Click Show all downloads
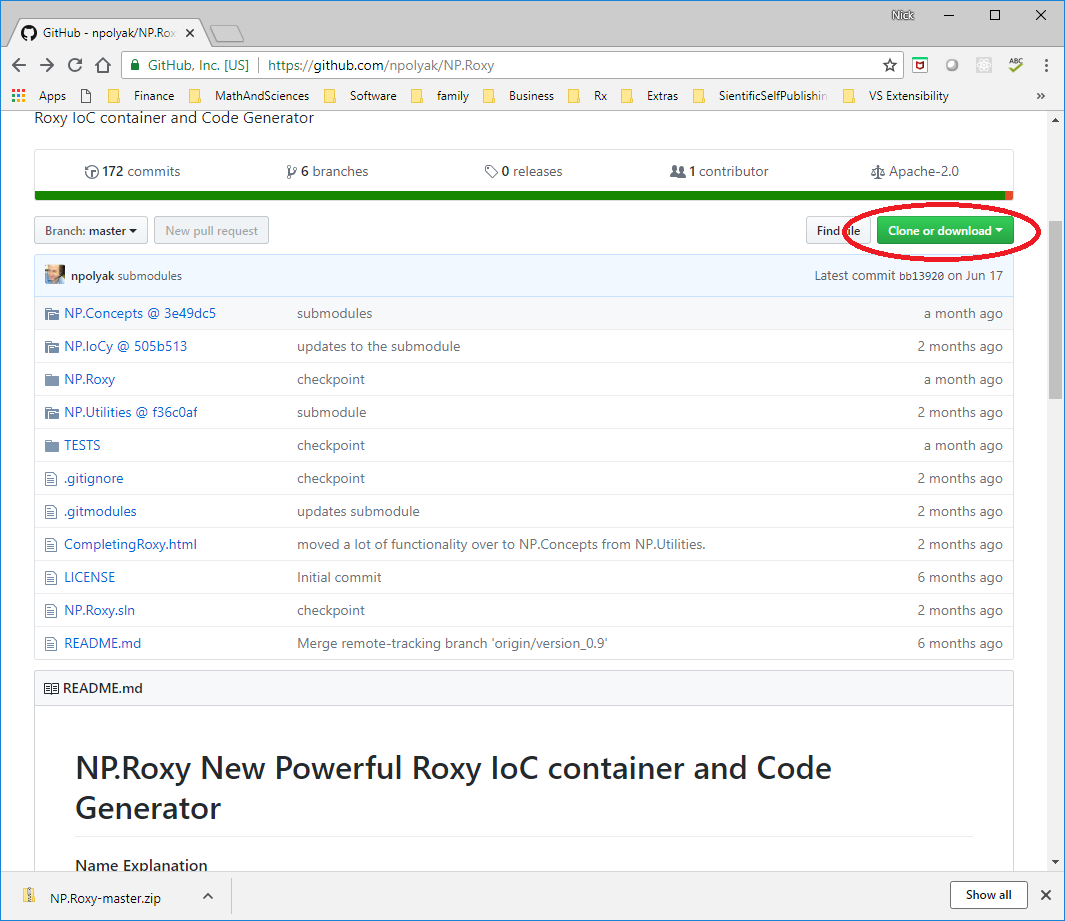 pyautogui.click(x=988, y=895)
